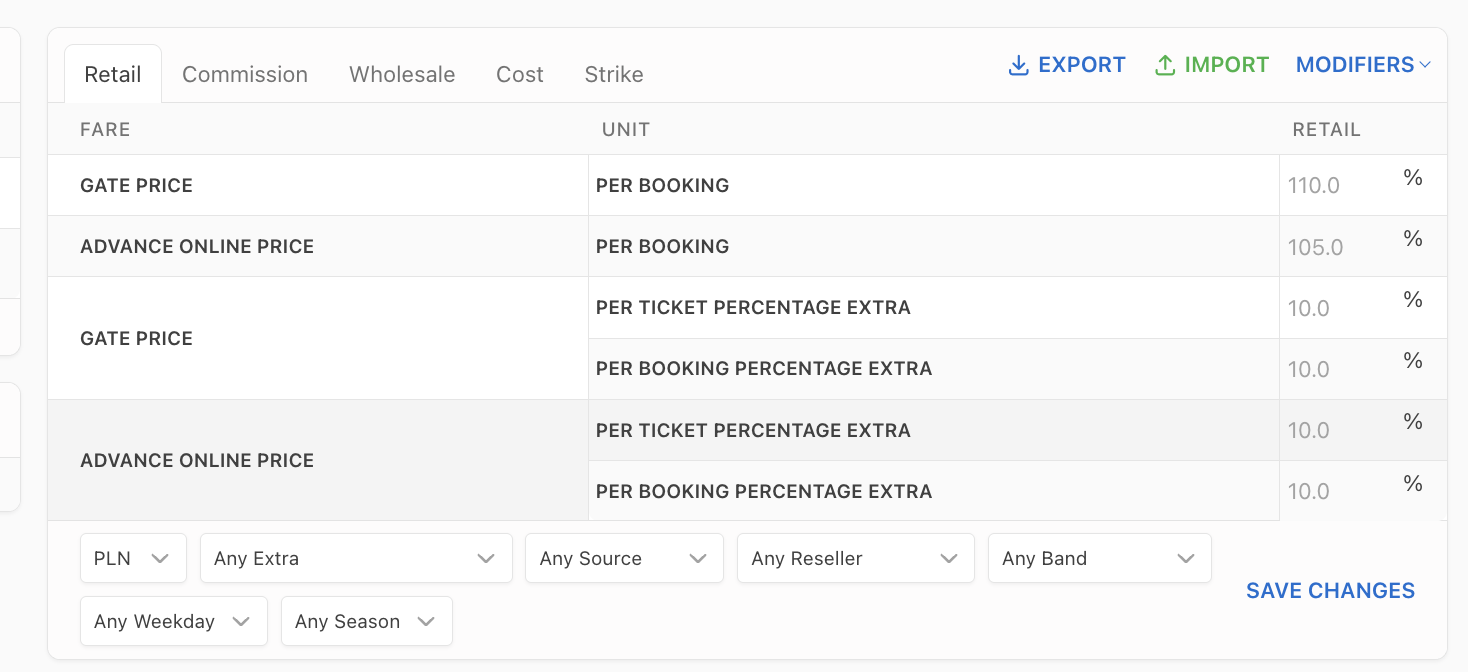Expand the Any Band dropdown

pyautogui.click(x=1099, y=558)
